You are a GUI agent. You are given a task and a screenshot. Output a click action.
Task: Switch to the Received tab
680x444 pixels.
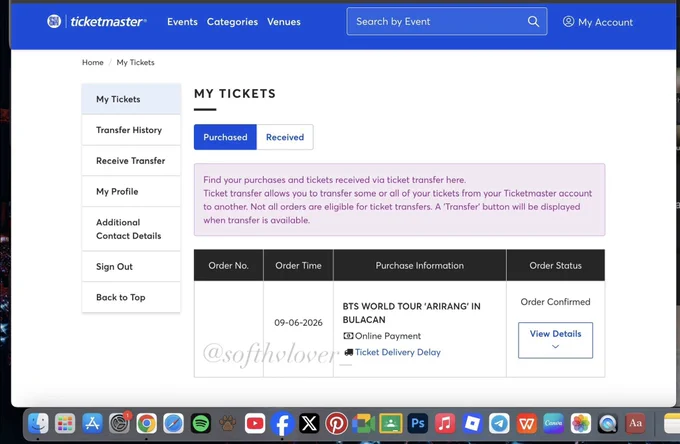tap(285, 137)
